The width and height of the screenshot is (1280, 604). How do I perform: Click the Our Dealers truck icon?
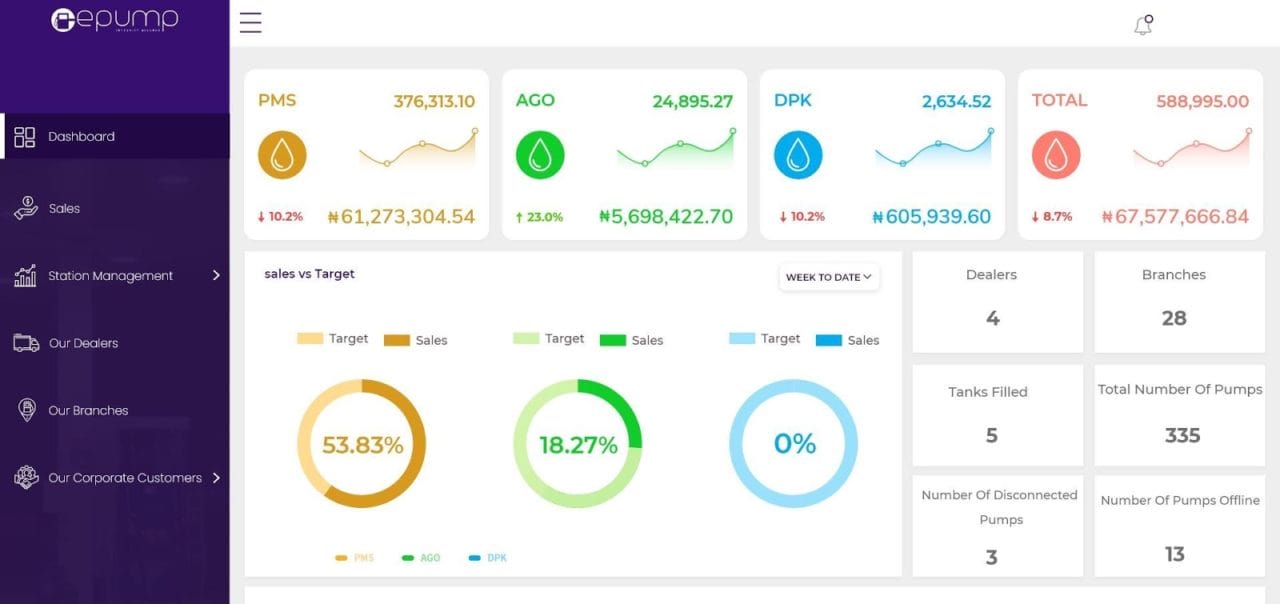(26, 343)
